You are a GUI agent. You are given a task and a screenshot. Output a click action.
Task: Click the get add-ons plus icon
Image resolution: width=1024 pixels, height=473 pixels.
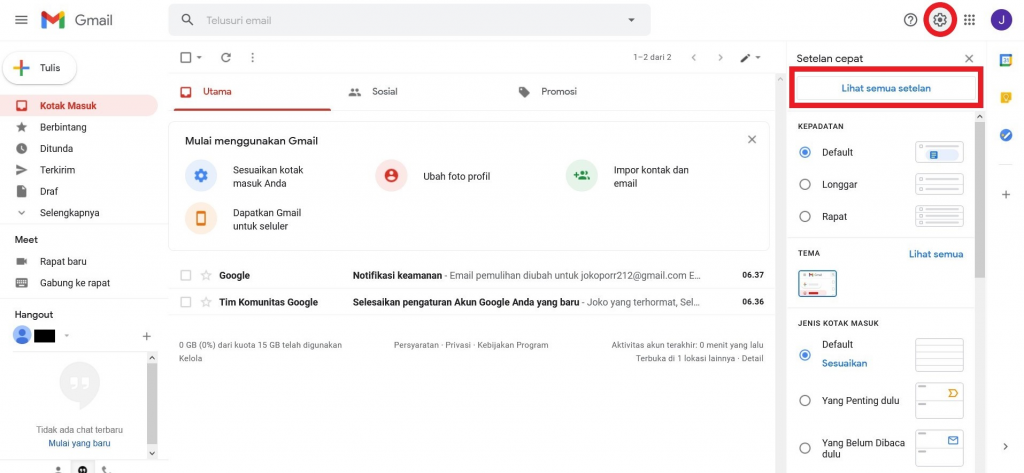[x=1006, y=195]
